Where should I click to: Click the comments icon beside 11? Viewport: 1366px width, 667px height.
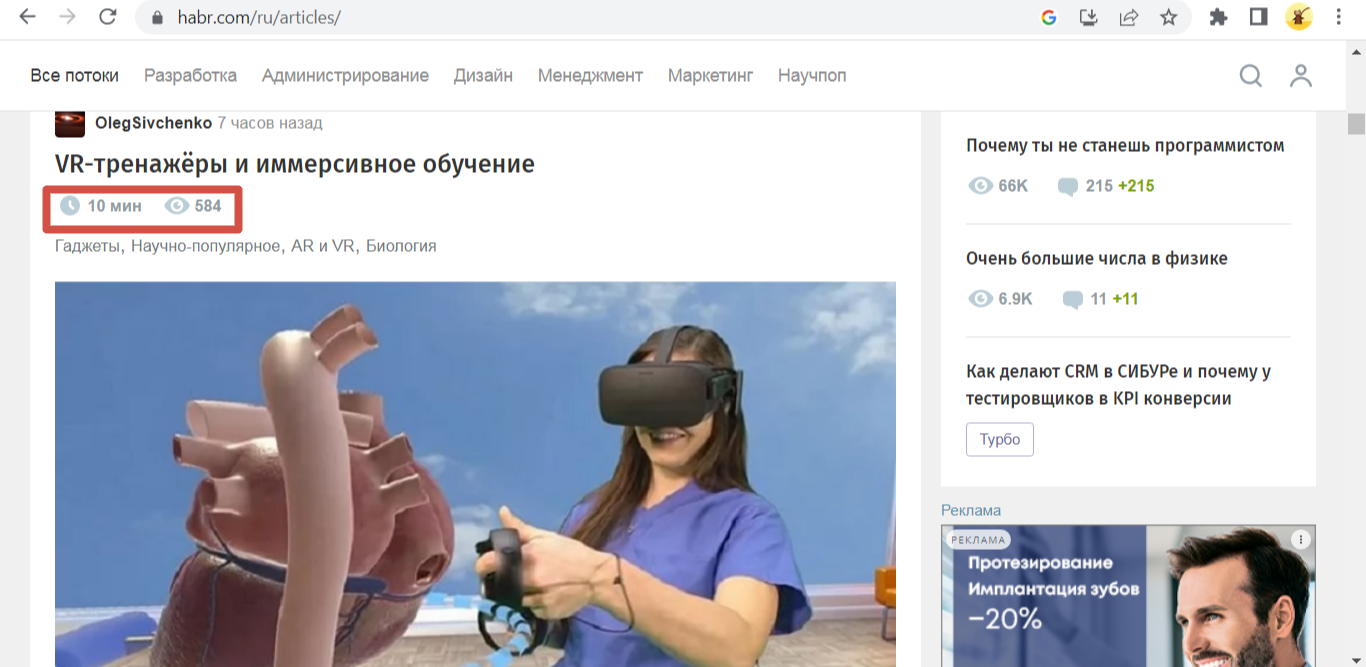[1073, 299]
